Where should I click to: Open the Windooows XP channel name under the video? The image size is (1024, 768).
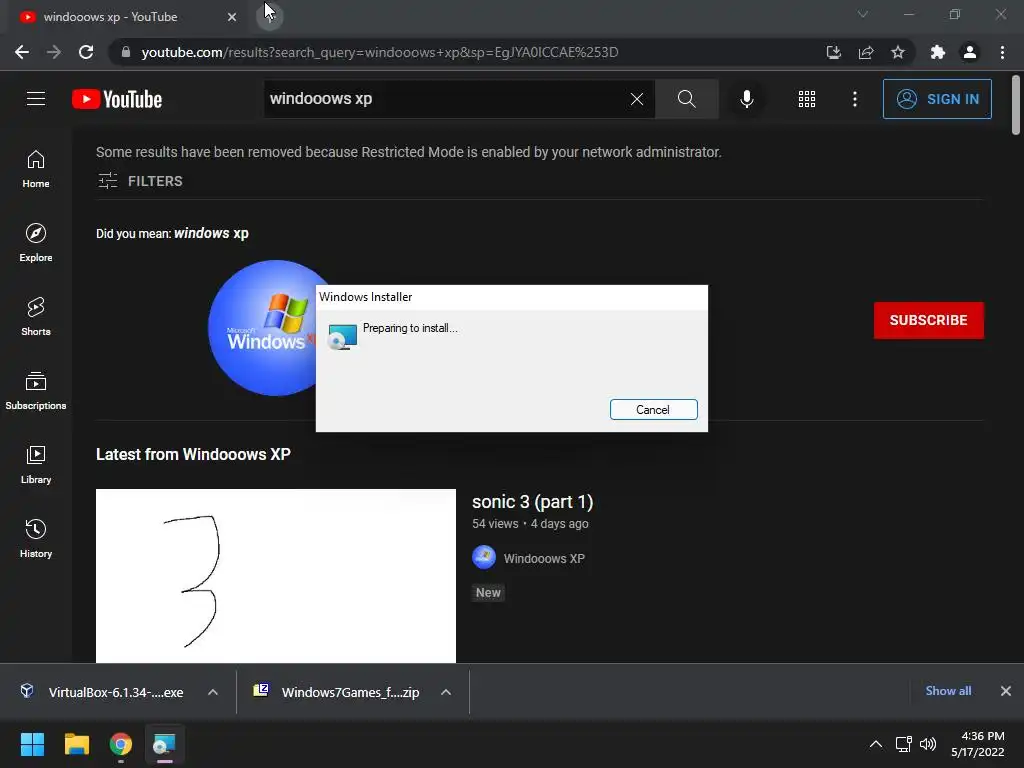click(x=544, y=558)
